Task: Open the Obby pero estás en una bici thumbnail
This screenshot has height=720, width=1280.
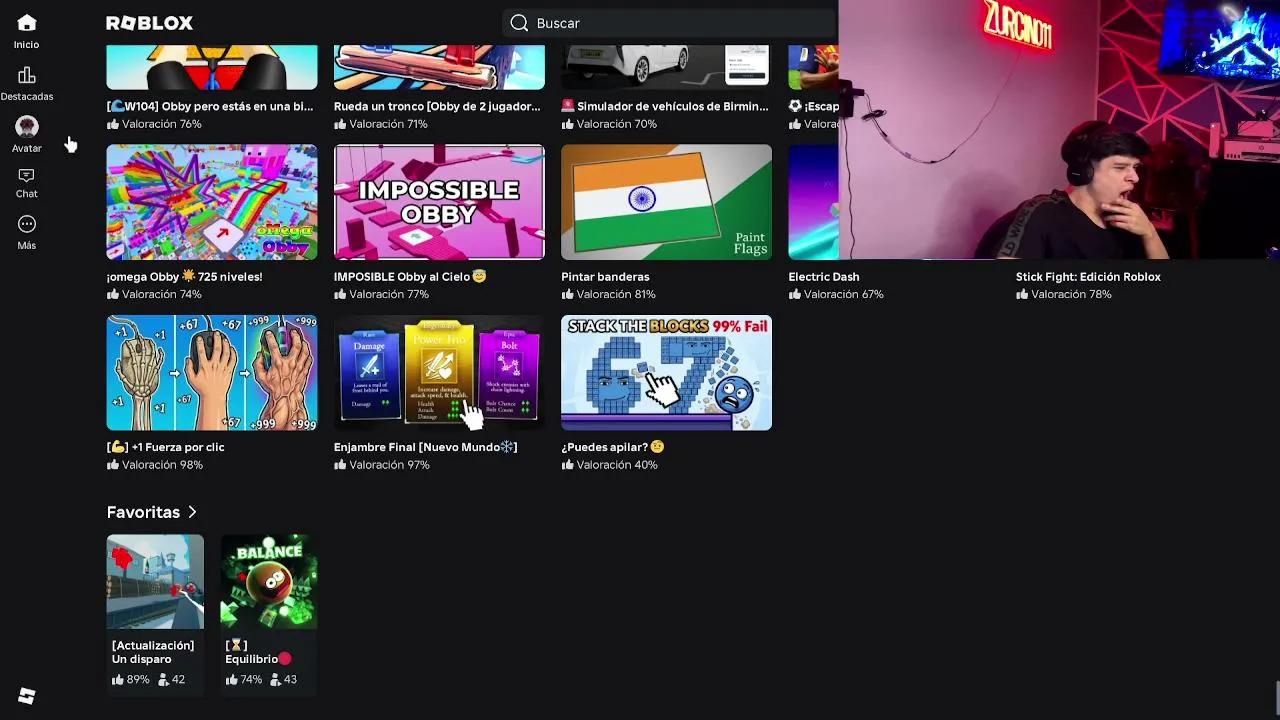Action: 212,67
